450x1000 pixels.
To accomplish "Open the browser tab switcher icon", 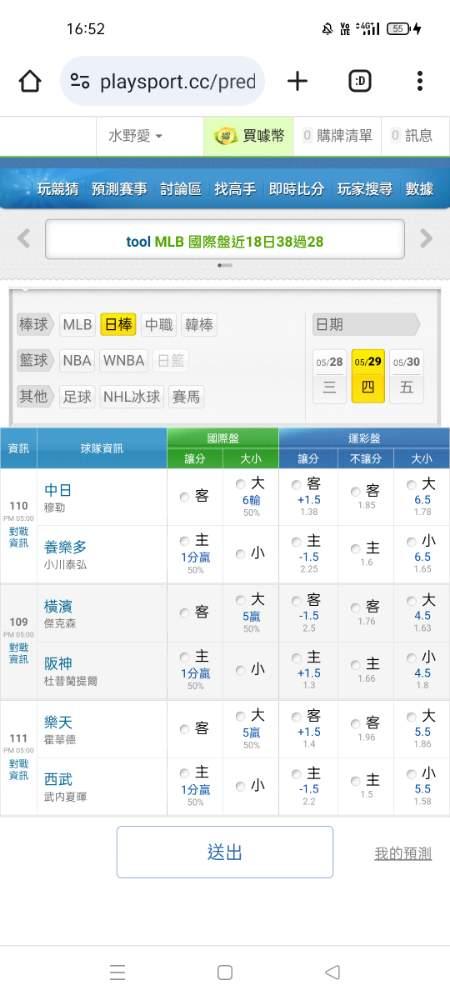I will click(360, 81).
